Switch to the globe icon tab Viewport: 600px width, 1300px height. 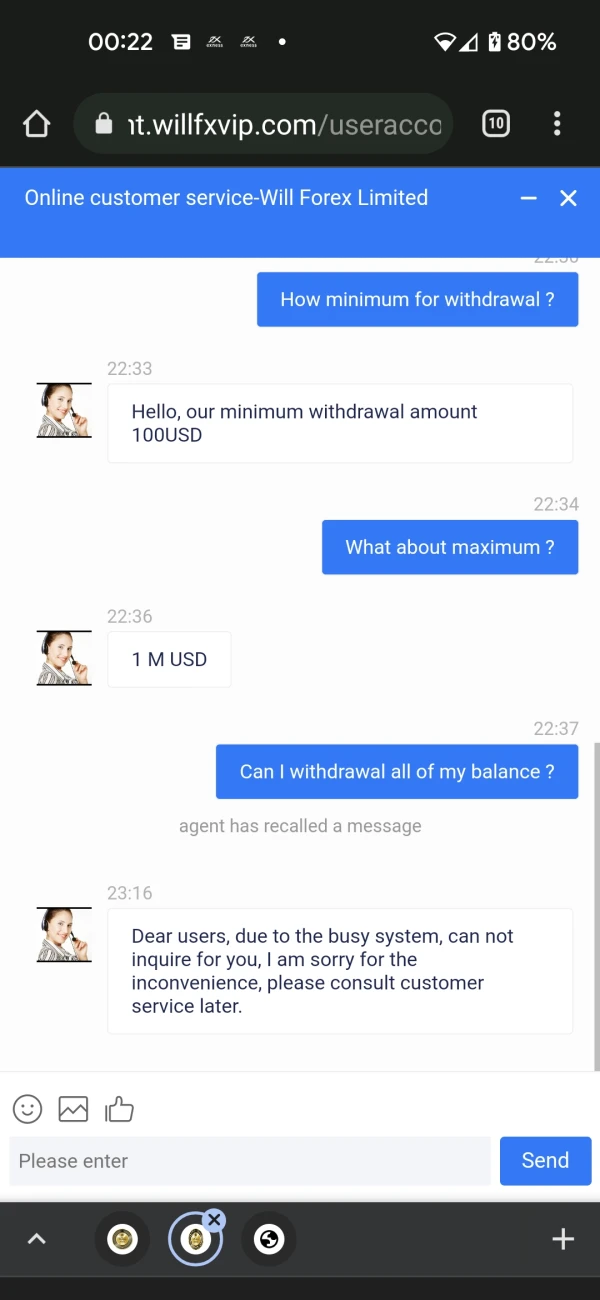[x=268, y=1240]
